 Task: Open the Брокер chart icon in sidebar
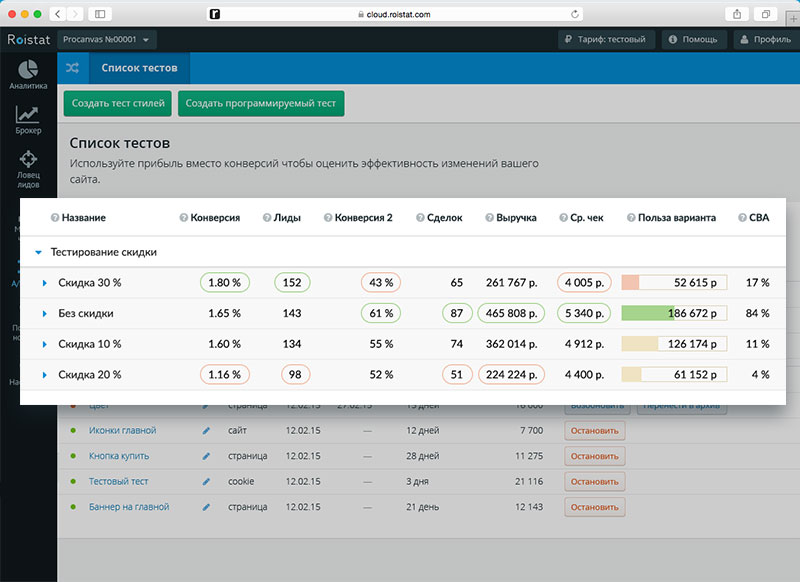coord(28,116)
